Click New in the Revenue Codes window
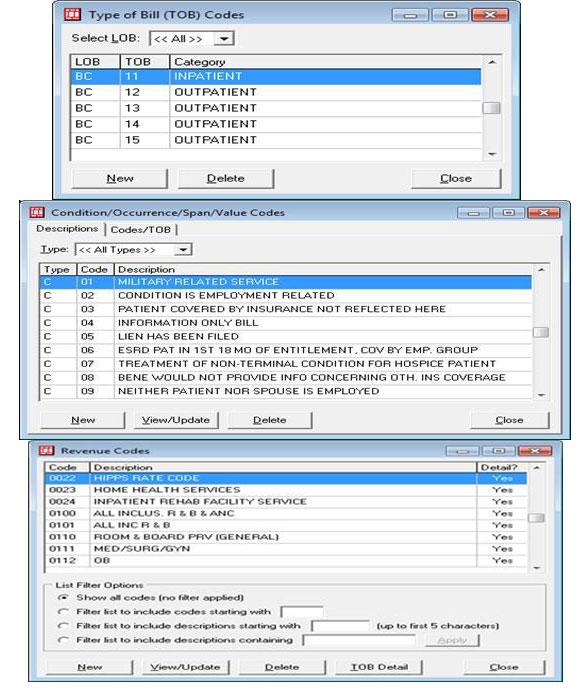This screenshot has width=587, height=689. pyautogui.click(x=89, y=667)
